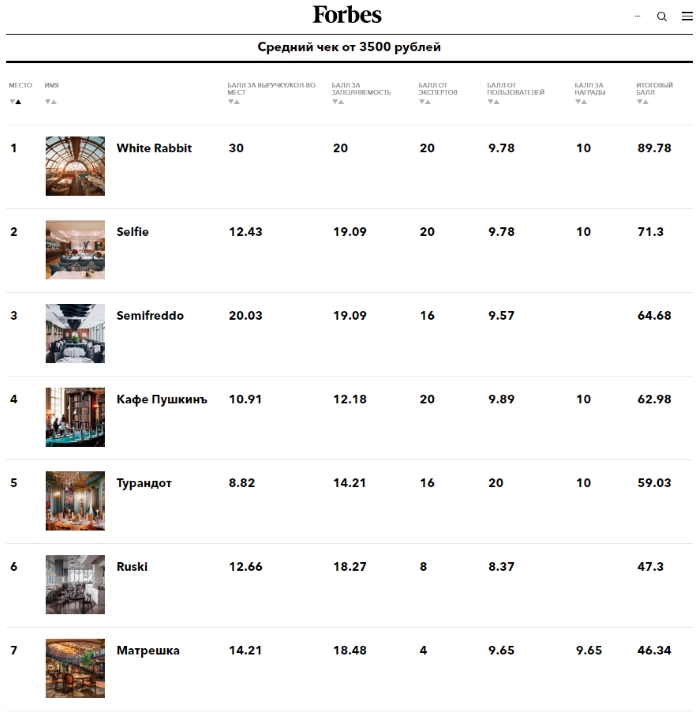Open the Ruski restaurant photo
The width and height of the screenshot is (700, 717).
tap(75, 584)
